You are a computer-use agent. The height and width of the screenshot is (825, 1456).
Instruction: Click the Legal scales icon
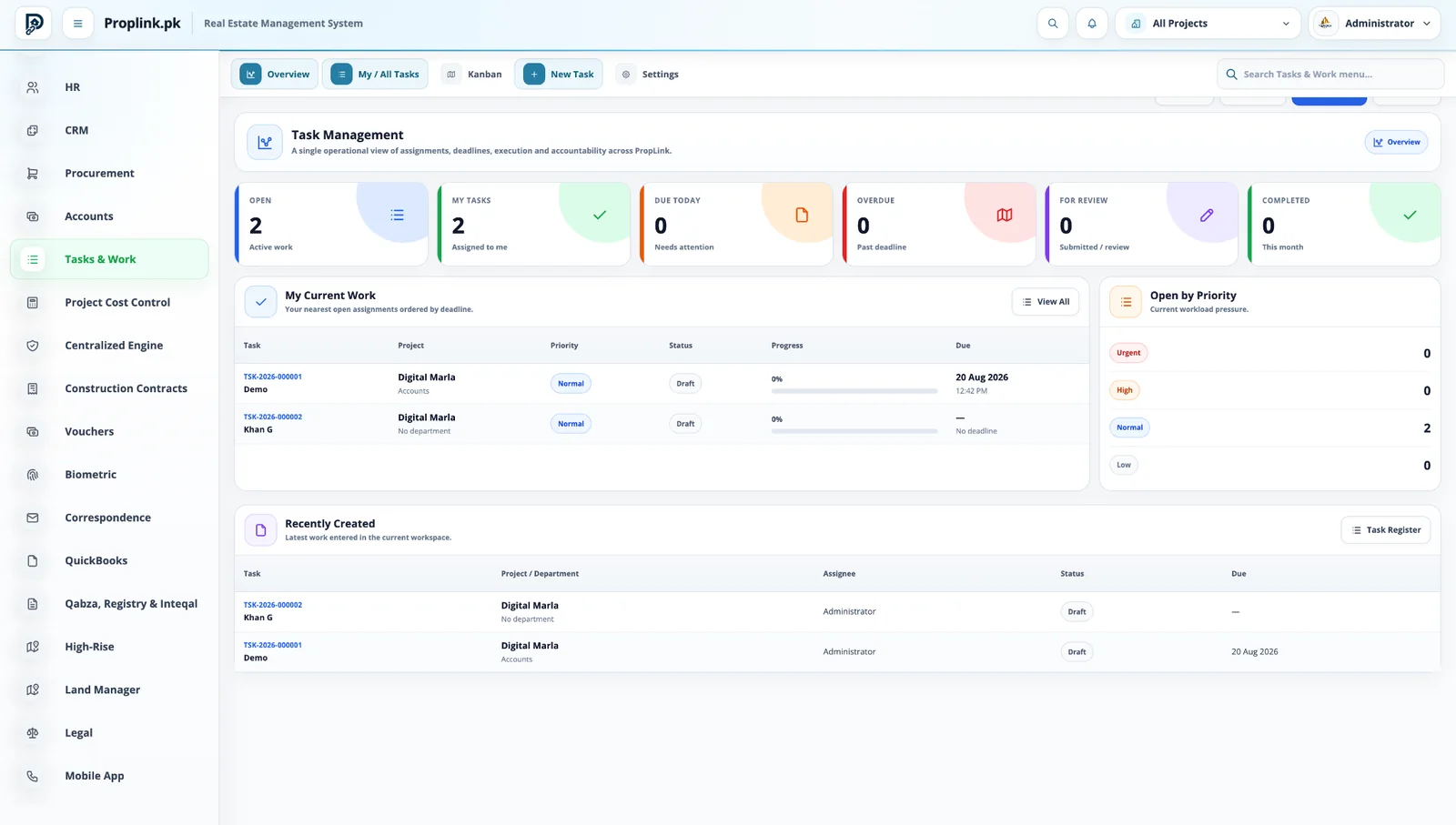pos(33,733)
